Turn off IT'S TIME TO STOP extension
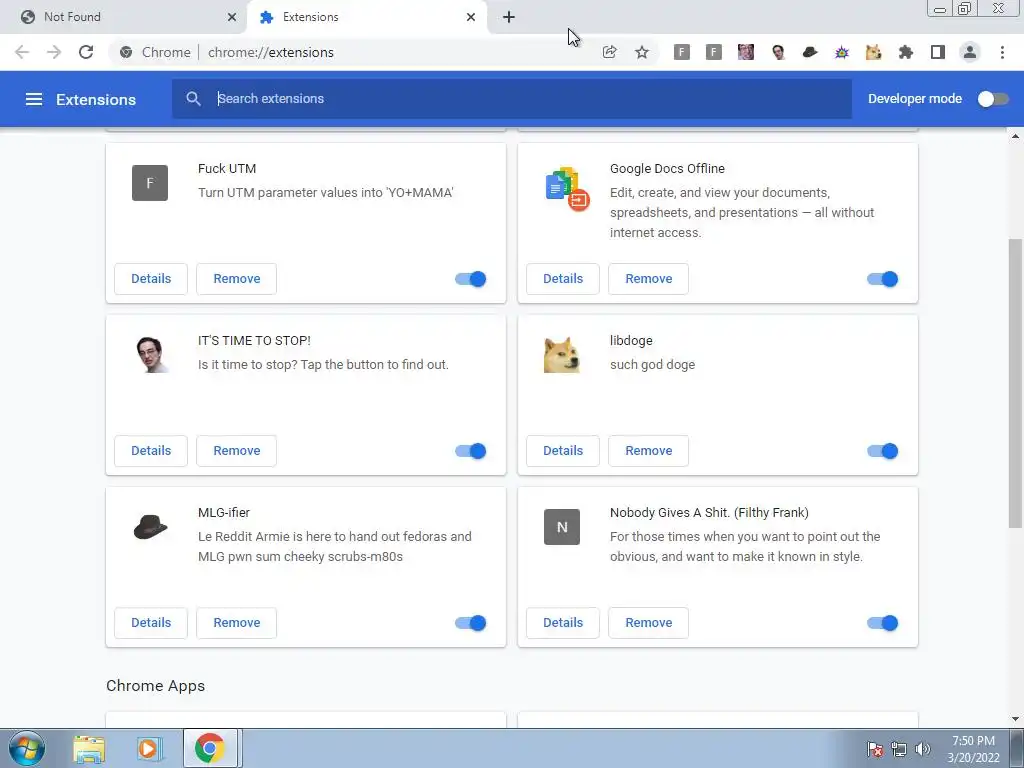Viewport: 1024px width, 768px height. coord(470,451)
